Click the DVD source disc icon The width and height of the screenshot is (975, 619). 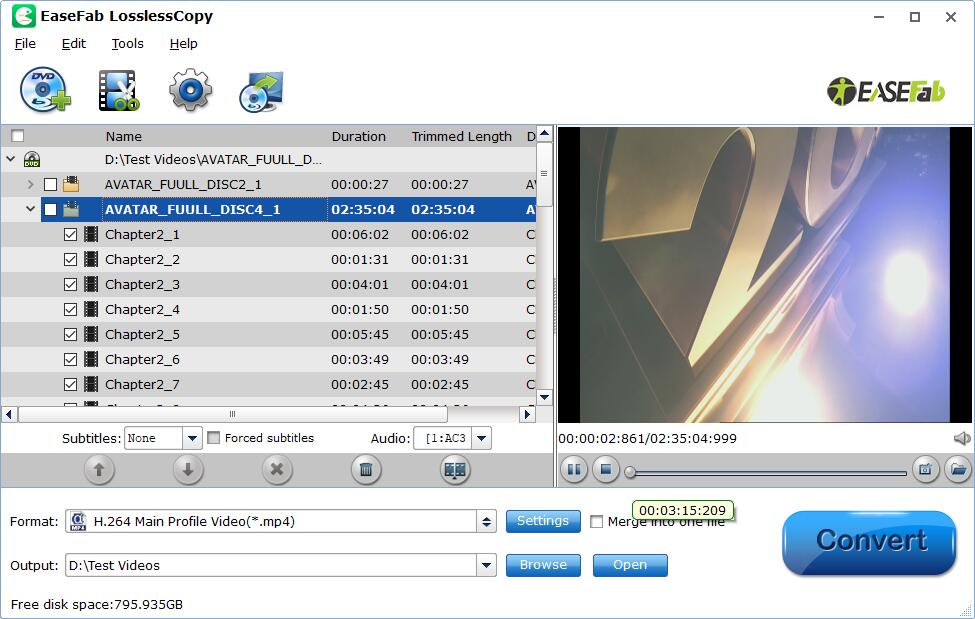click(32, 160)
